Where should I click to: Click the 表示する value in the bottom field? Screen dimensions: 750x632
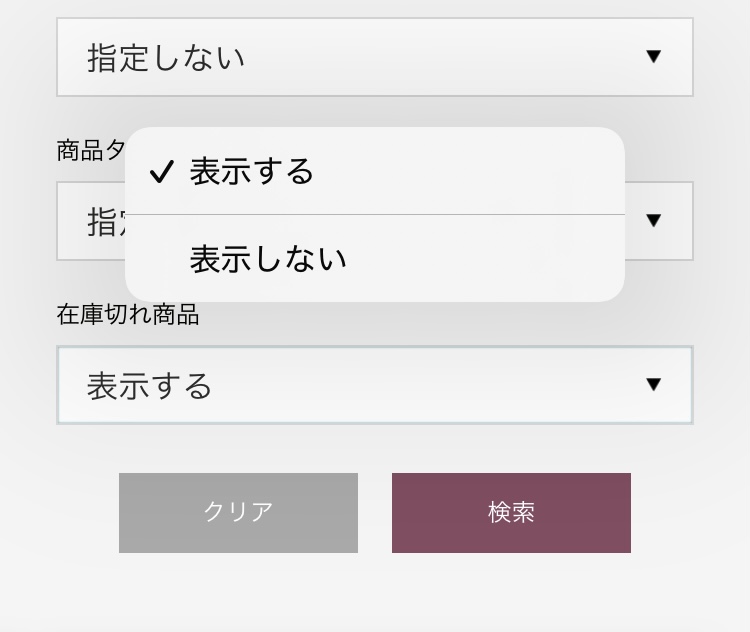point(150,386)
